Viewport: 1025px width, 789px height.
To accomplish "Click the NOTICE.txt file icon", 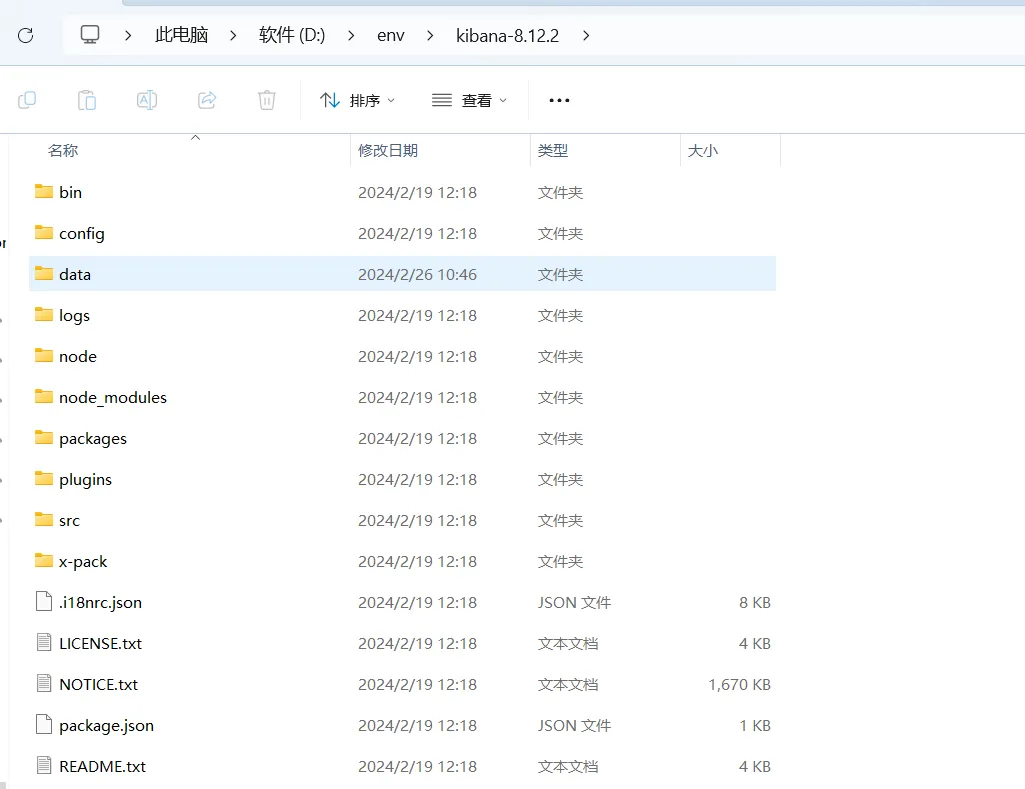I will click(x=44, y=684).
